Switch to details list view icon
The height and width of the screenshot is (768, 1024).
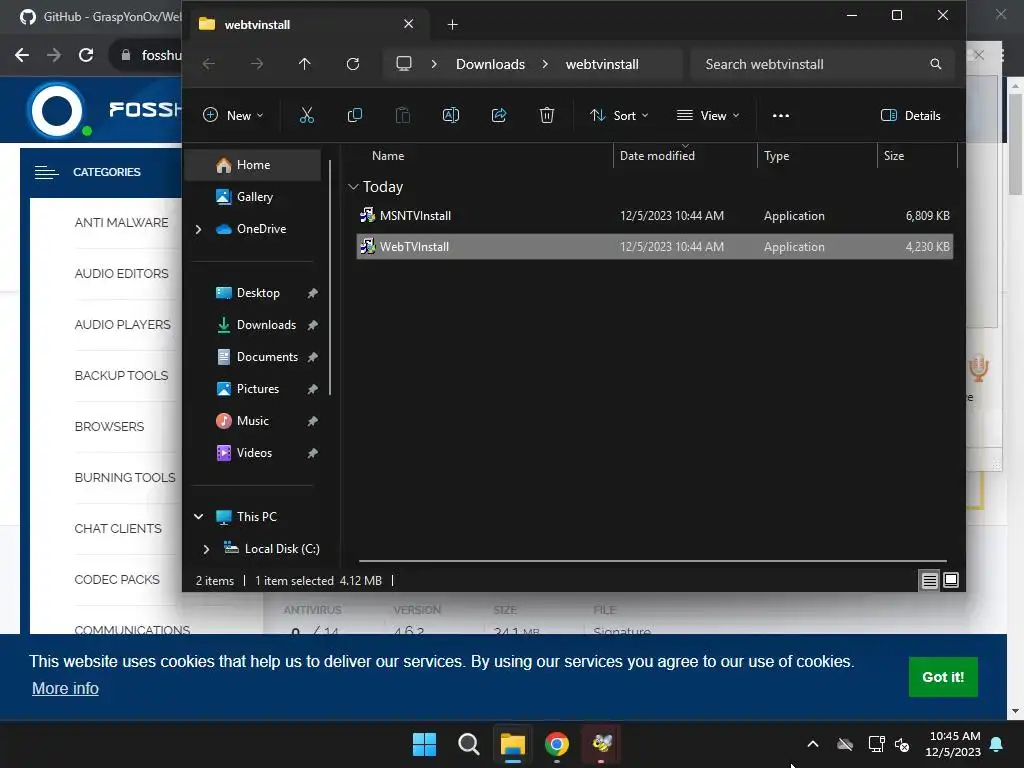pyautogui.click(x=929, y=580)
